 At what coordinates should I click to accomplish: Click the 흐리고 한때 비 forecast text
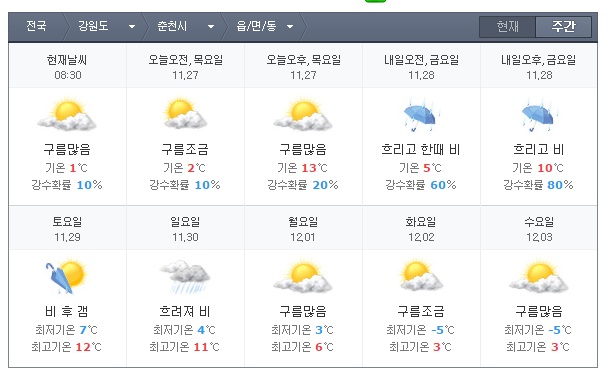[421, 149]
